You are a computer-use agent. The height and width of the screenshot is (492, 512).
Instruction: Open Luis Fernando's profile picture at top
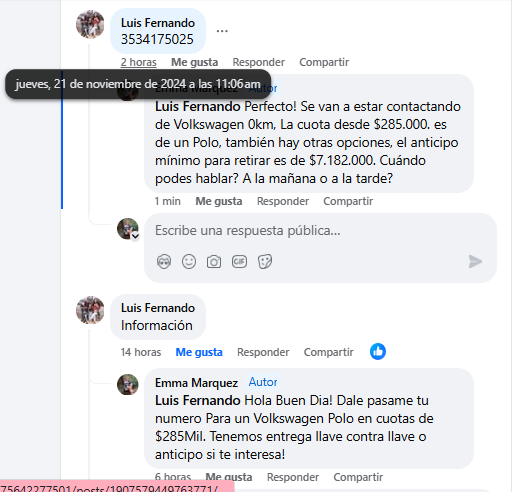tap(90, 24)
